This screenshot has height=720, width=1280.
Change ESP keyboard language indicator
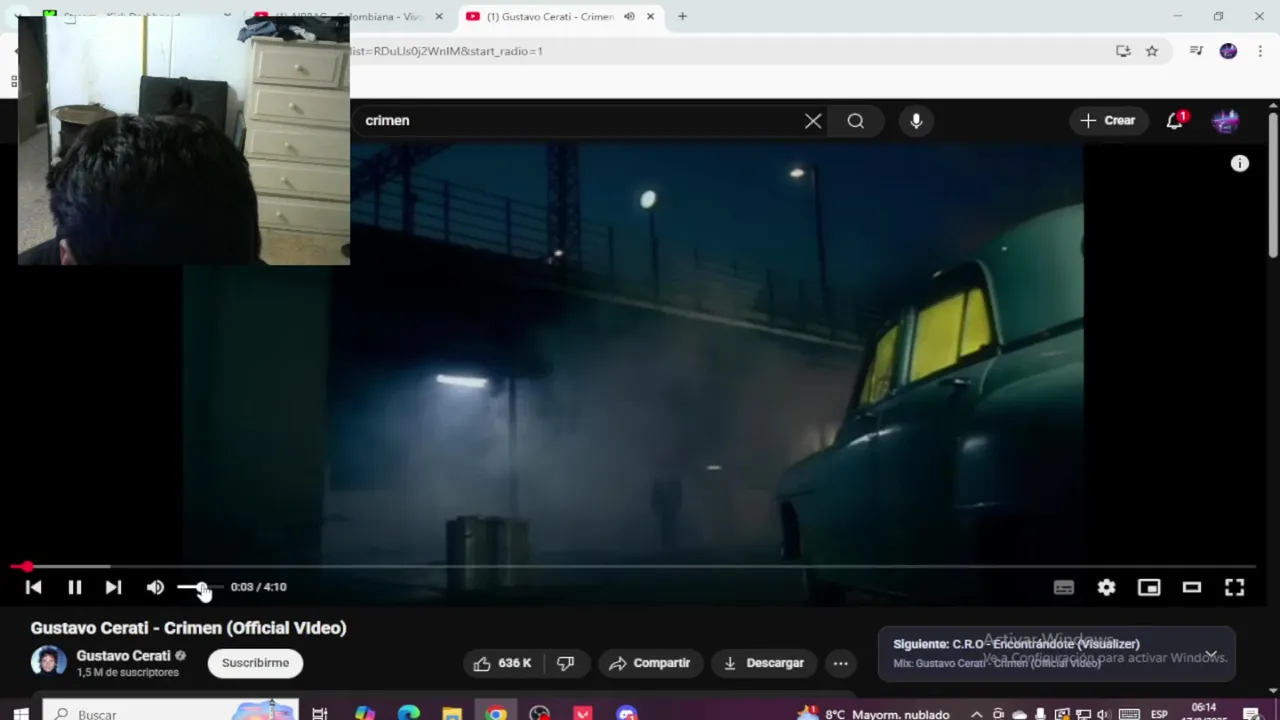pyautogui.click(x=1159, y=714)
